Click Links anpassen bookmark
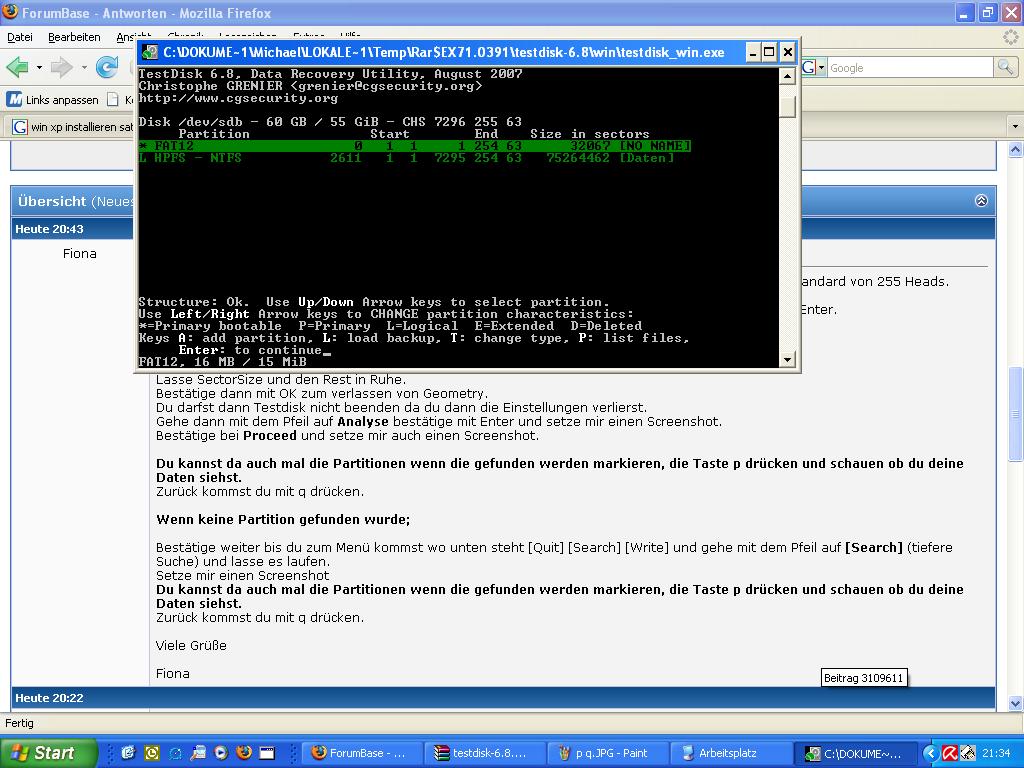The height and width of the screenshot is (768, 1024). point(53,99)
